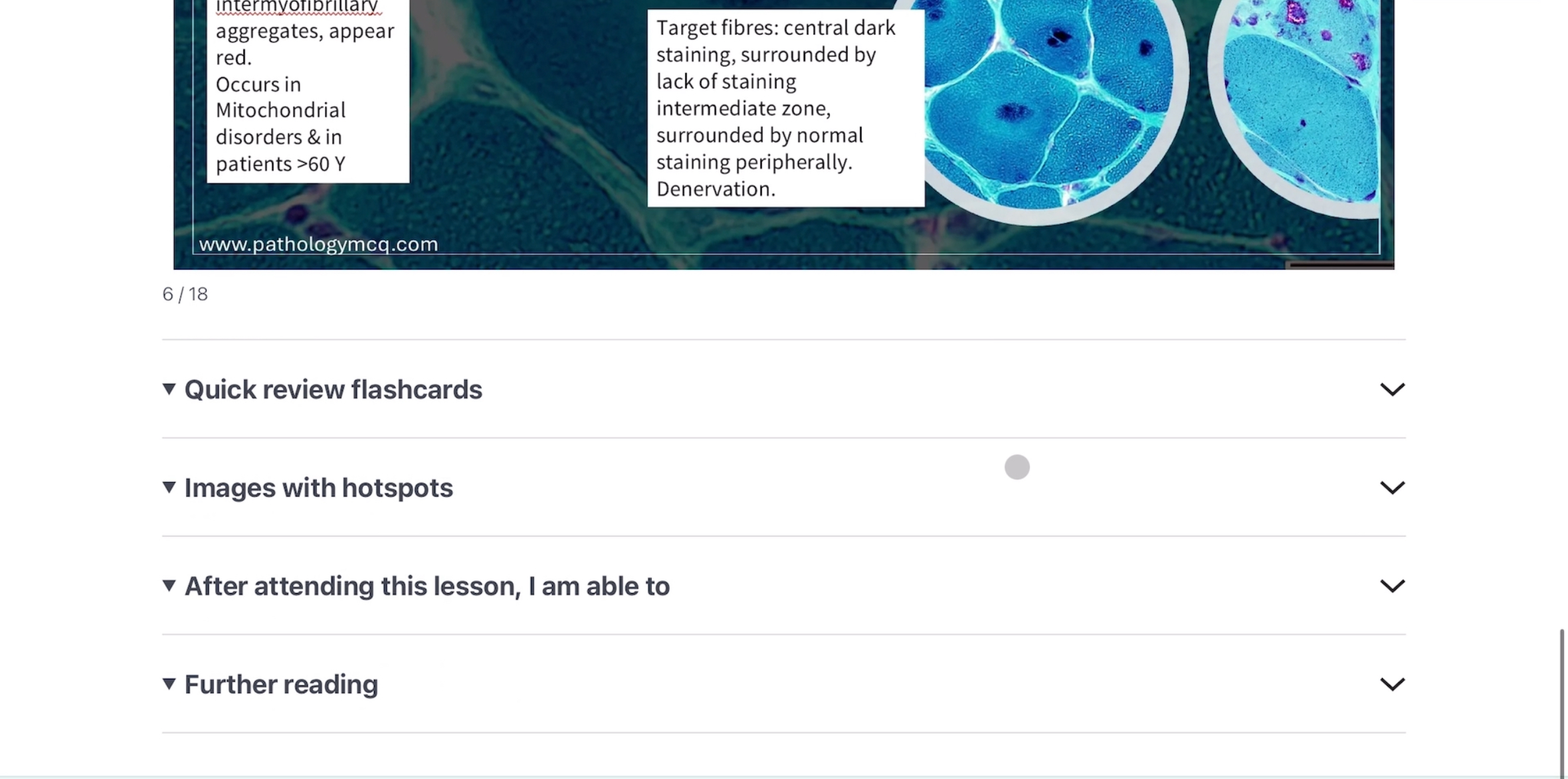The width and height of the screenshot is (1568, 779).
Task: Open the Images with hotspots section title
Action: (318, 488)
